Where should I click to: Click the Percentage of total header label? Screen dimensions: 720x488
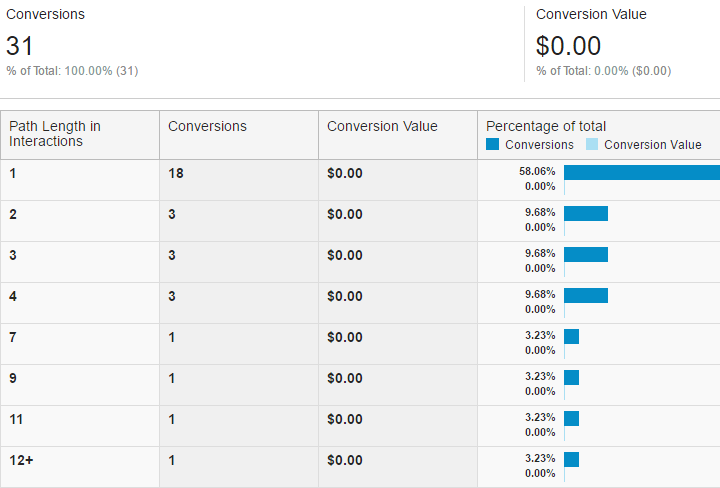(x=546, y=126)
